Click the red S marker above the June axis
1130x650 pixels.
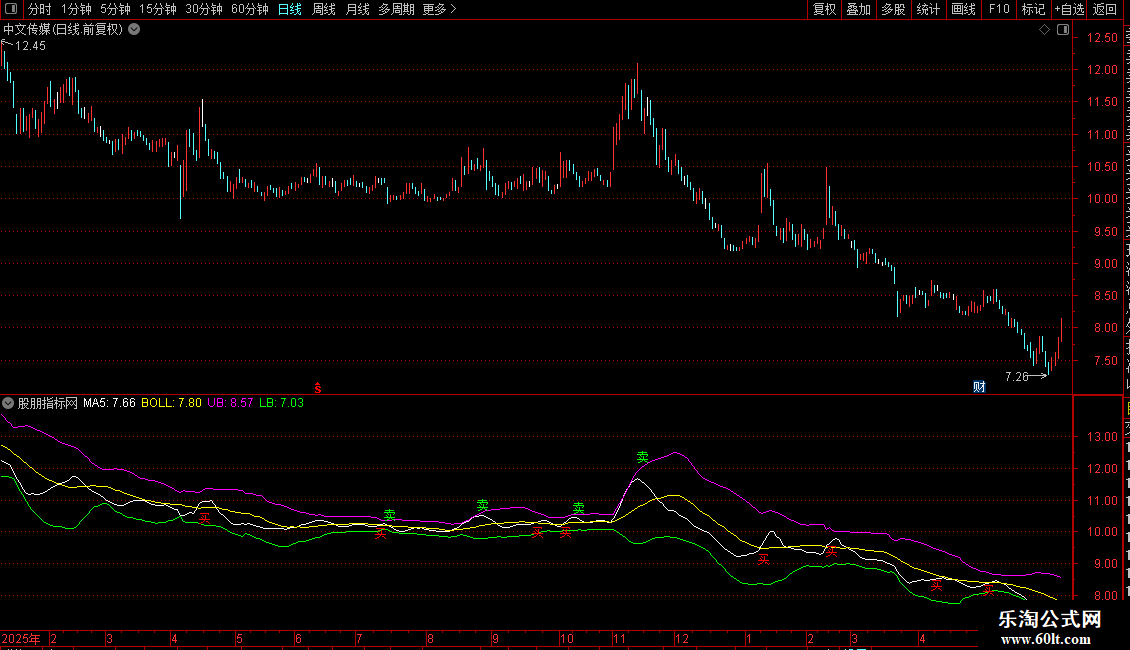tap(318, 388)
